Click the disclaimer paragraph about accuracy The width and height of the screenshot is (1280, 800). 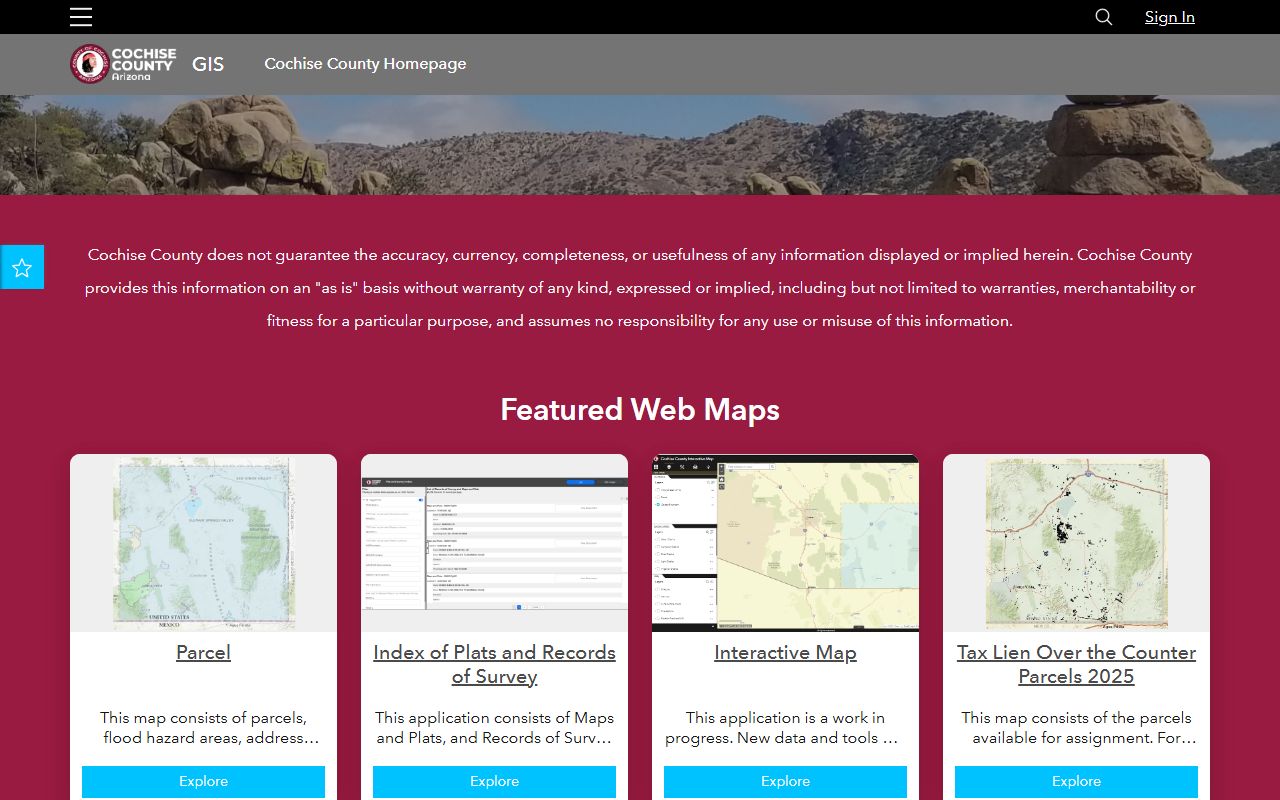pos(640,288)
